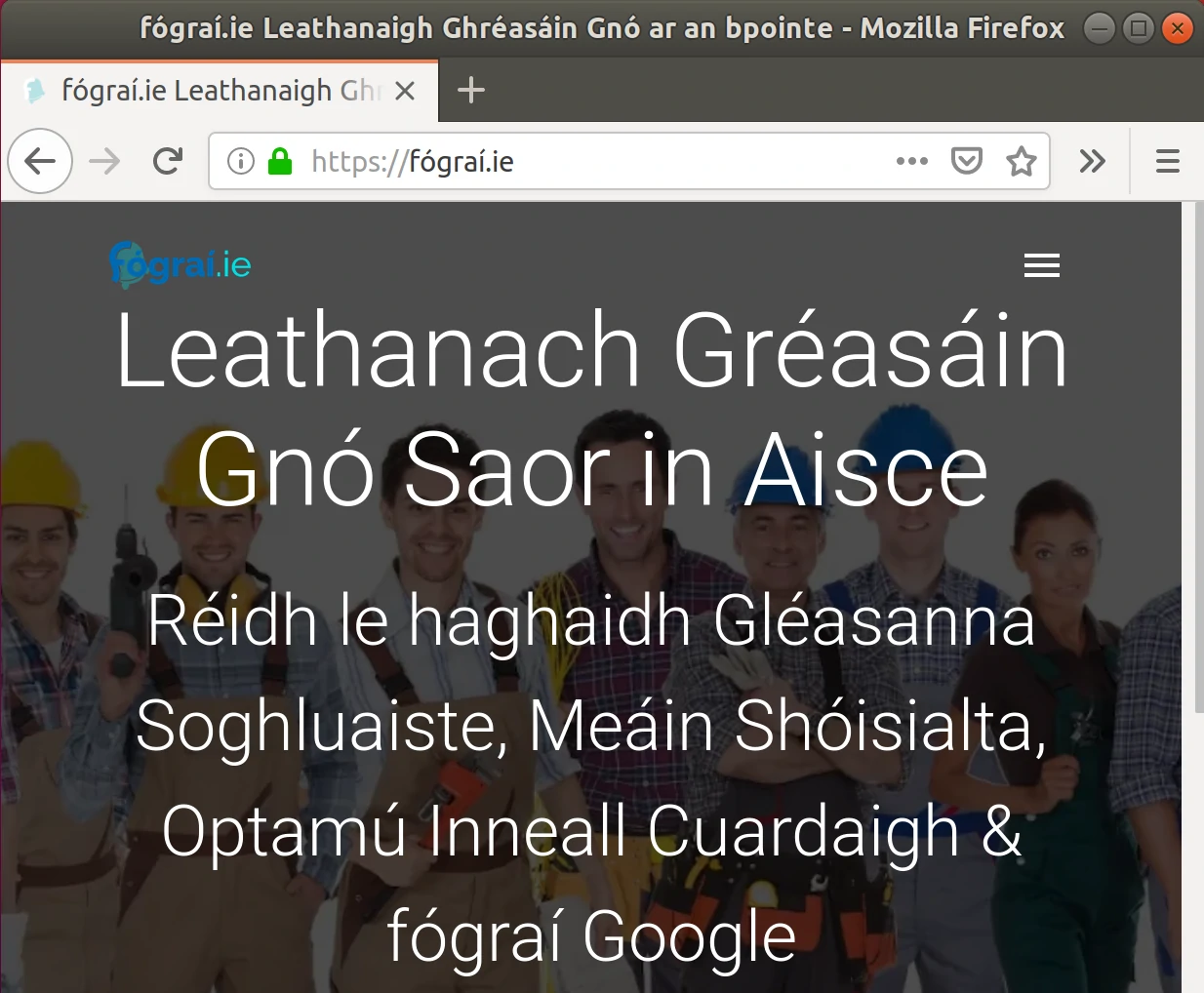Screen dimensions: 1204x993
Task: Maximize the Firefox window
Action: coord(1139,28)
